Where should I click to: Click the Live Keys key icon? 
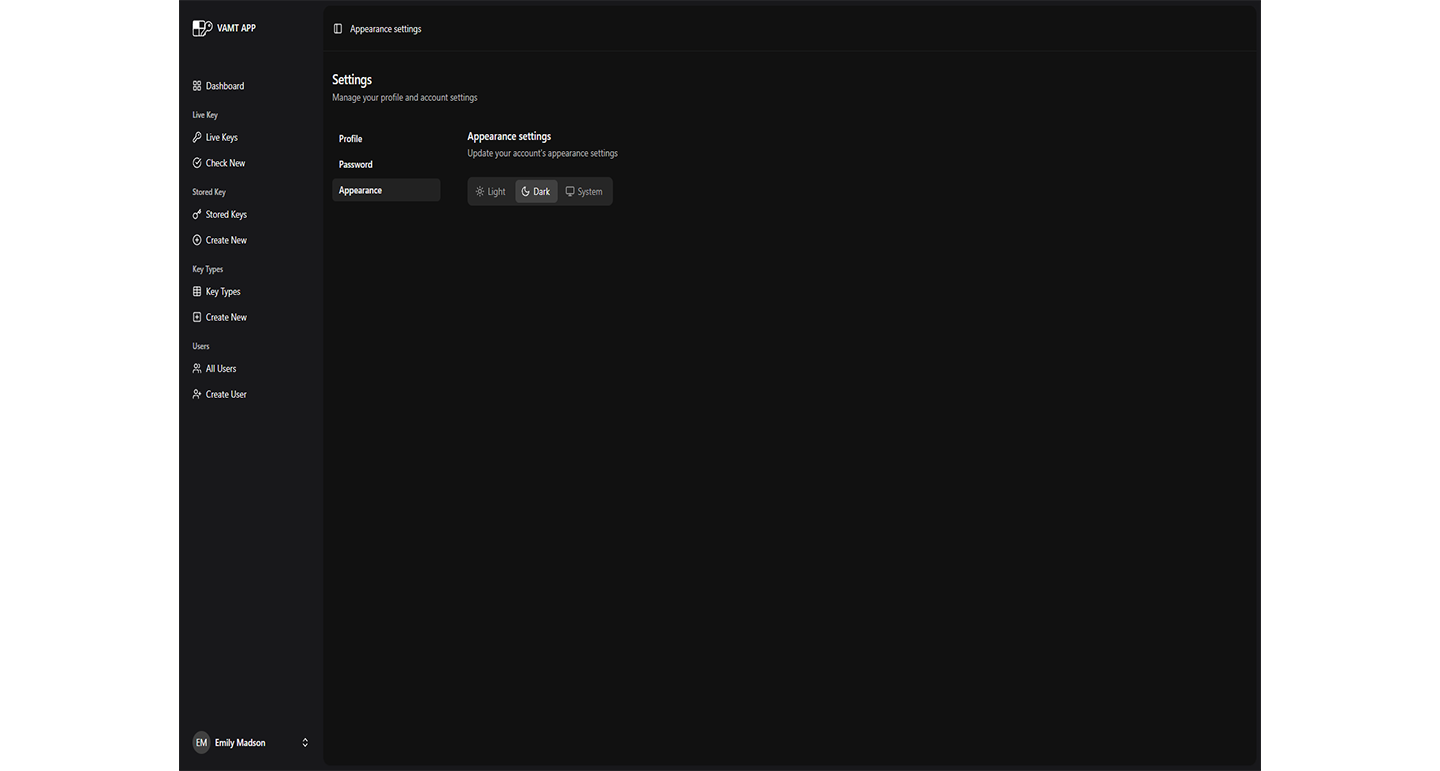point(197,137)
